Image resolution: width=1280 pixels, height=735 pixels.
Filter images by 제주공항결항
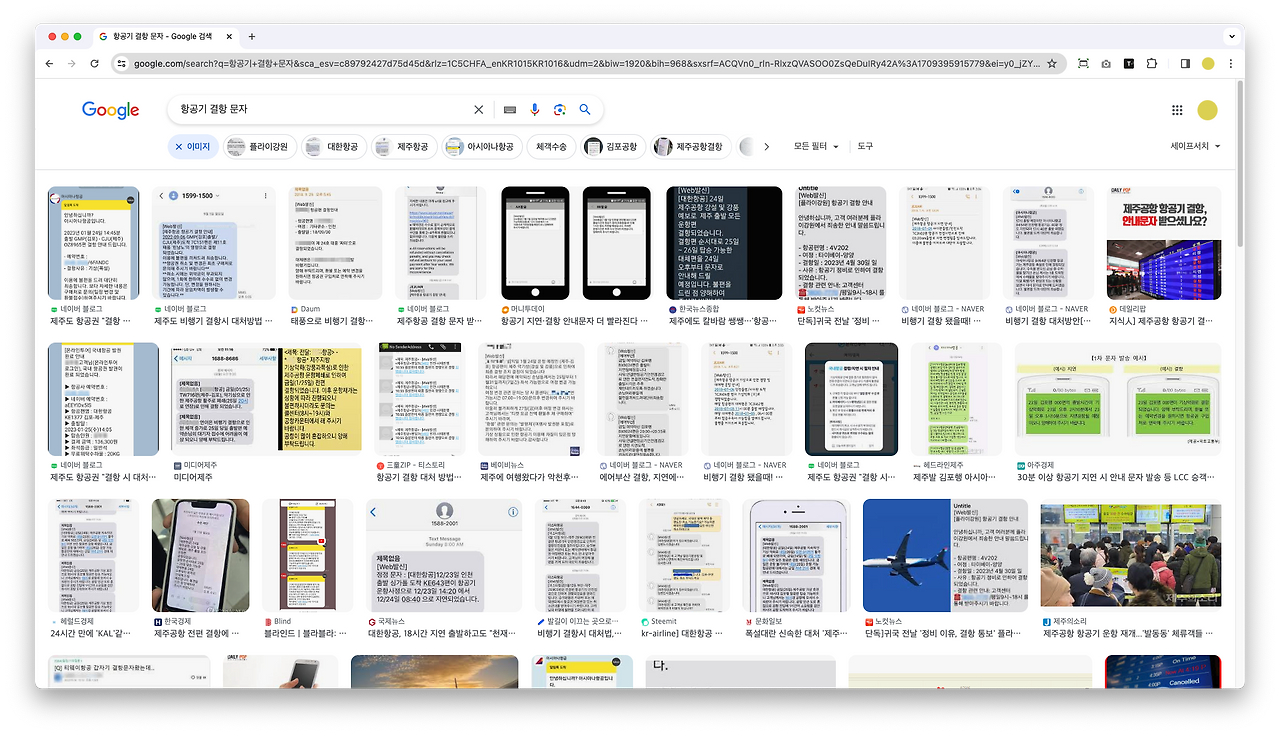tap(690, 146)
